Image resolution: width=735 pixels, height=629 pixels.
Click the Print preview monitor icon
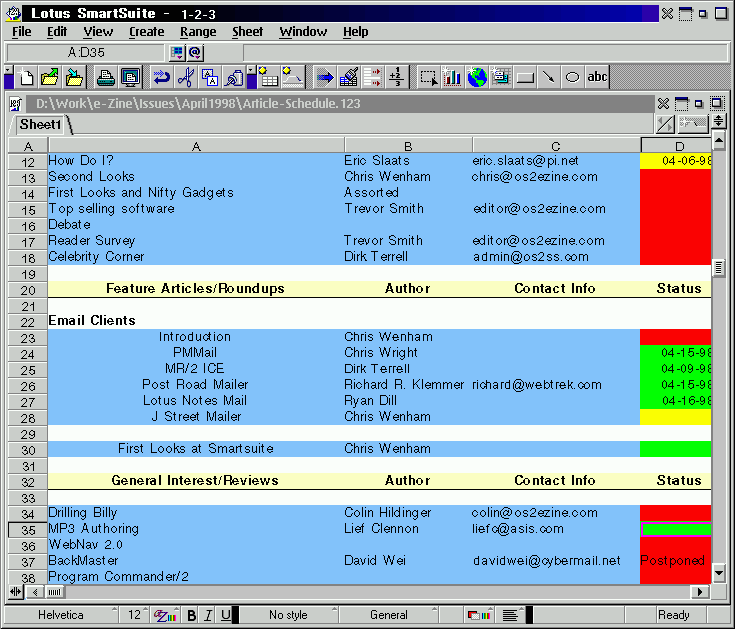[x=130, y=77]
